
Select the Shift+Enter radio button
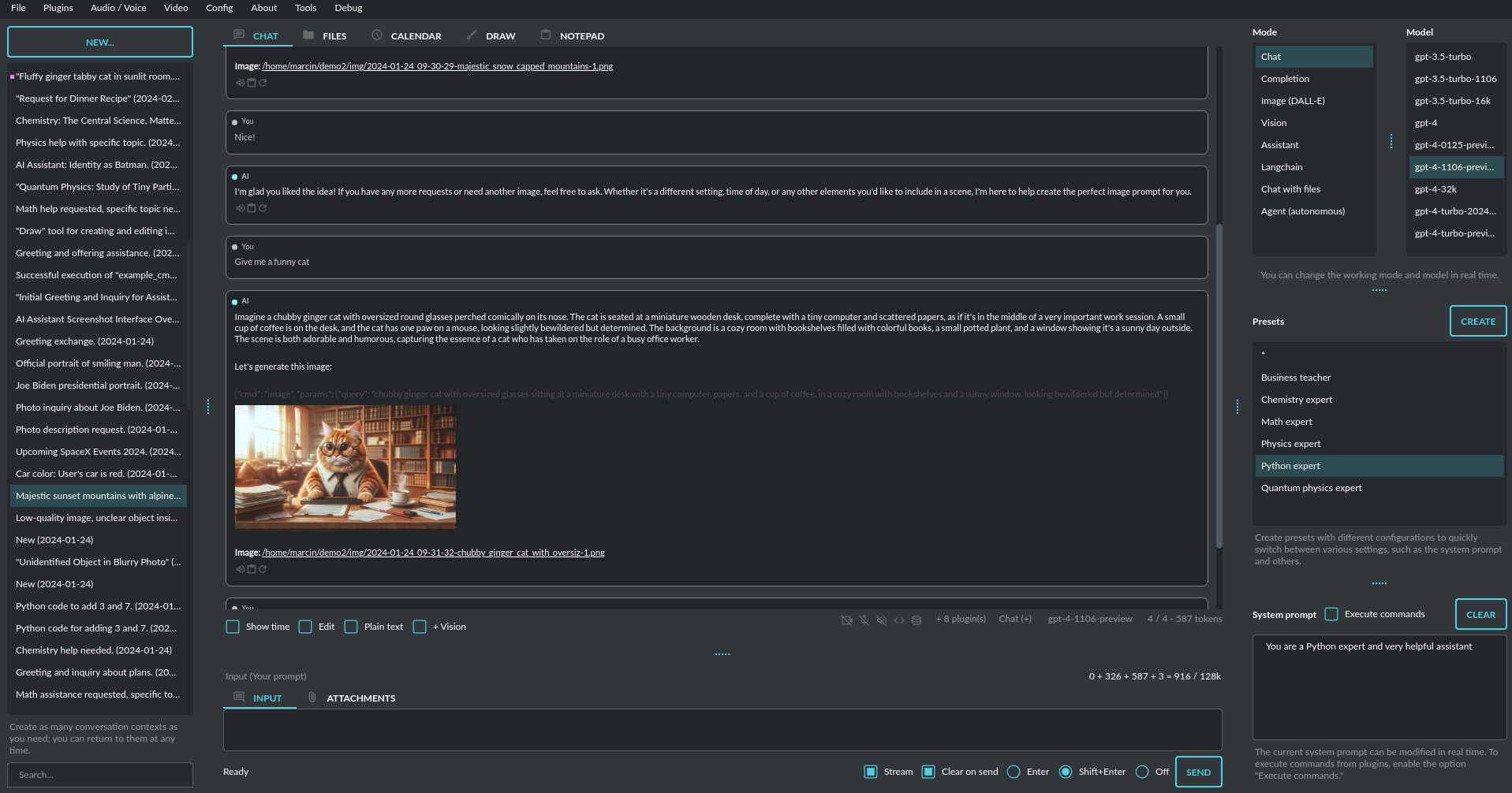pyautogui.click(x=1066, y=772)
